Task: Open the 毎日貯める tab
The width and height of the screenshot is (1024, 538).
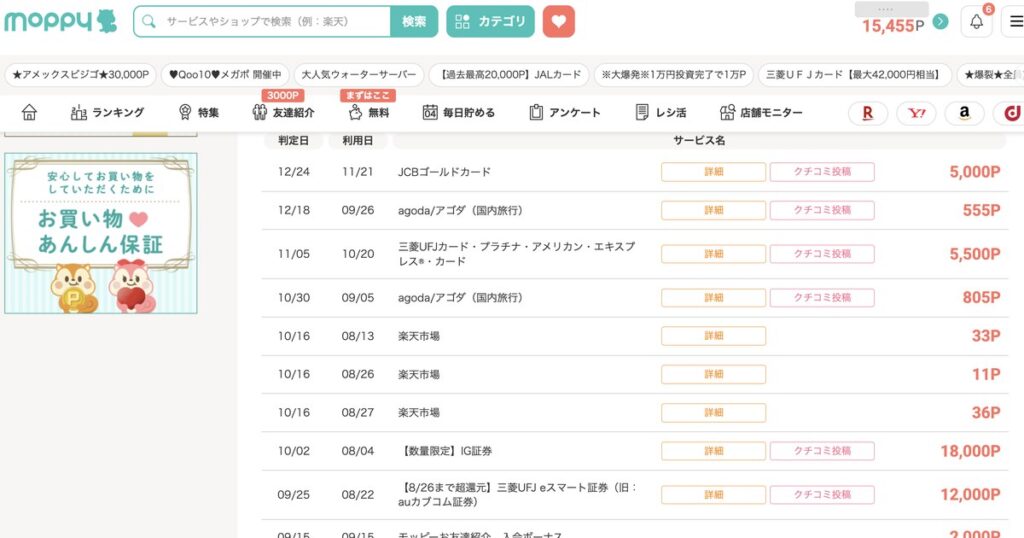Action: coord(458,112)
